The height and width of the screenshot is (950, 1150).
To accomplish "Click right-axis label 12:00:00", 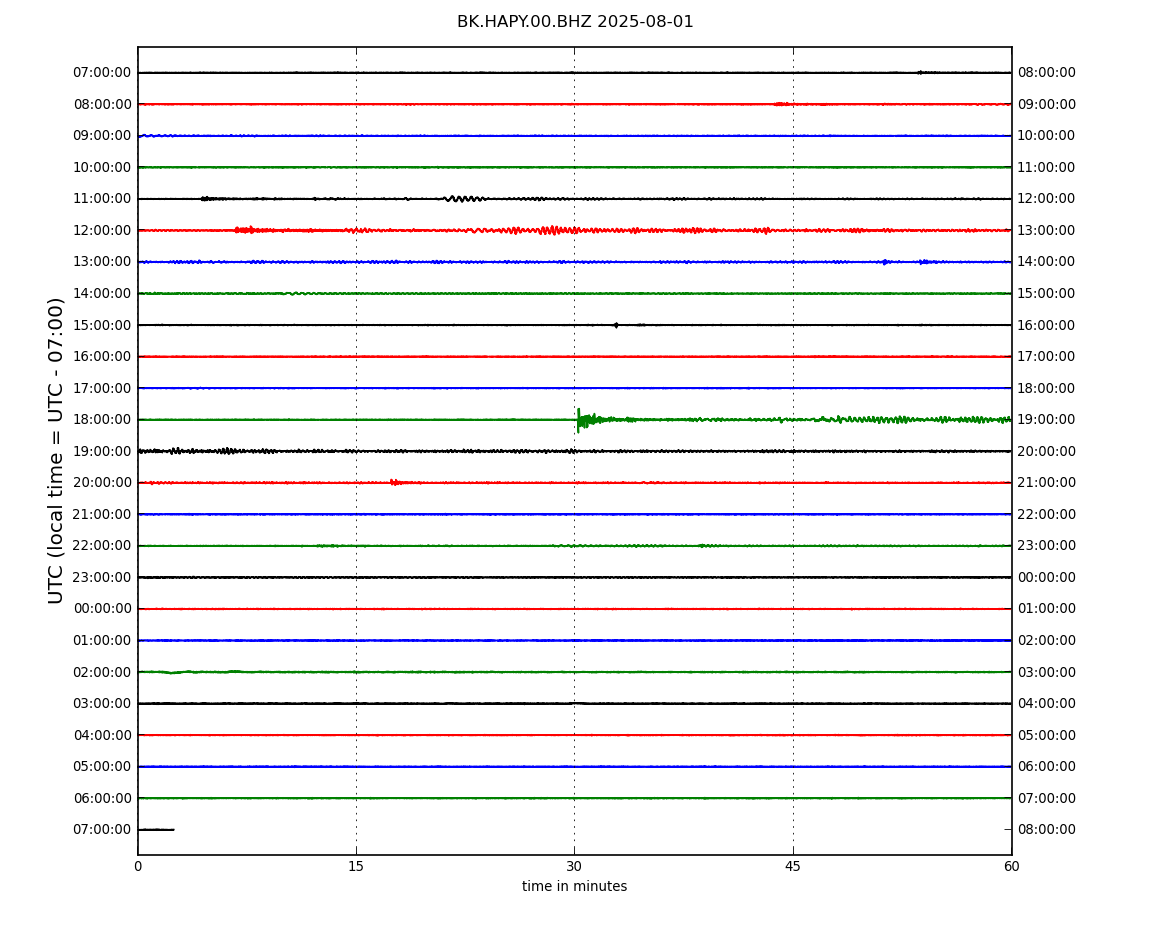I will click(x=1047, y=199).
